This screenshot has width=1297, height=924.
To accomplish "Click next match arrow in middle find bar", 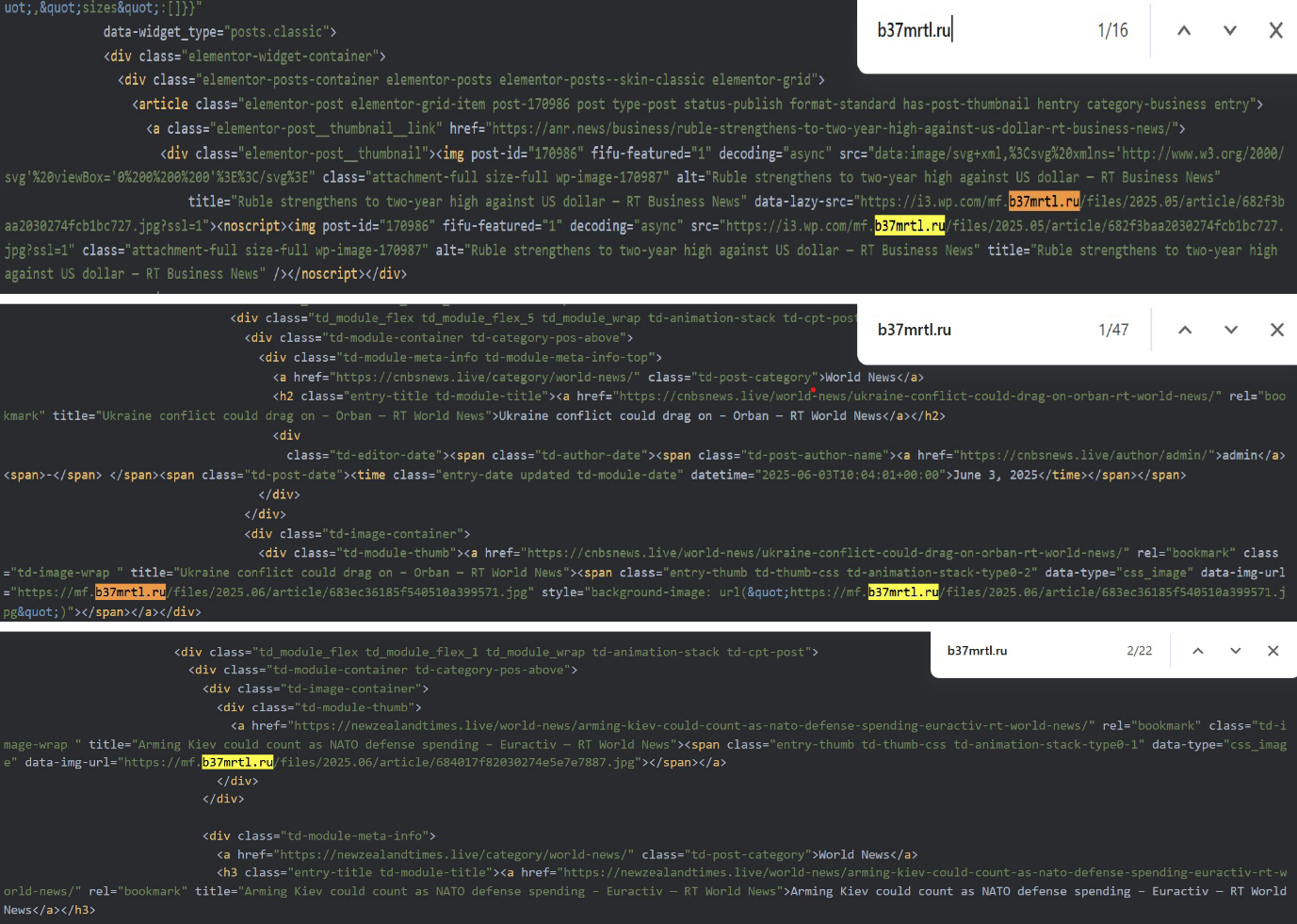I will pyautogui.click(x=1230, y=330).
